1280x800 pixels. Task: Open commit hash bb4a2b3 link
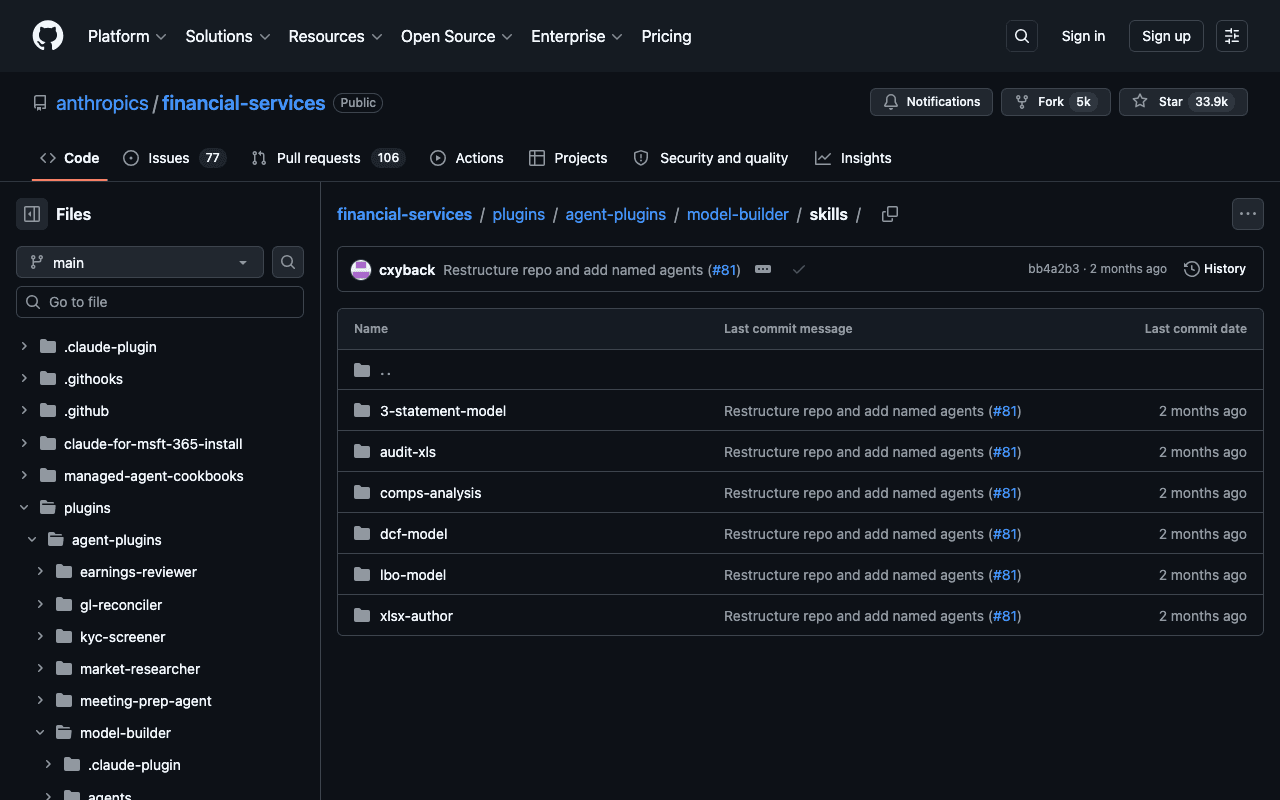1054,269
